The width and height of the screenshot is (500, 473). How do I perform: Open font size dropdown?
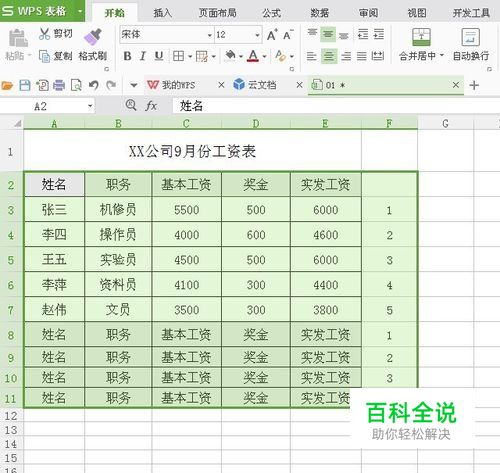coord(257,35)
